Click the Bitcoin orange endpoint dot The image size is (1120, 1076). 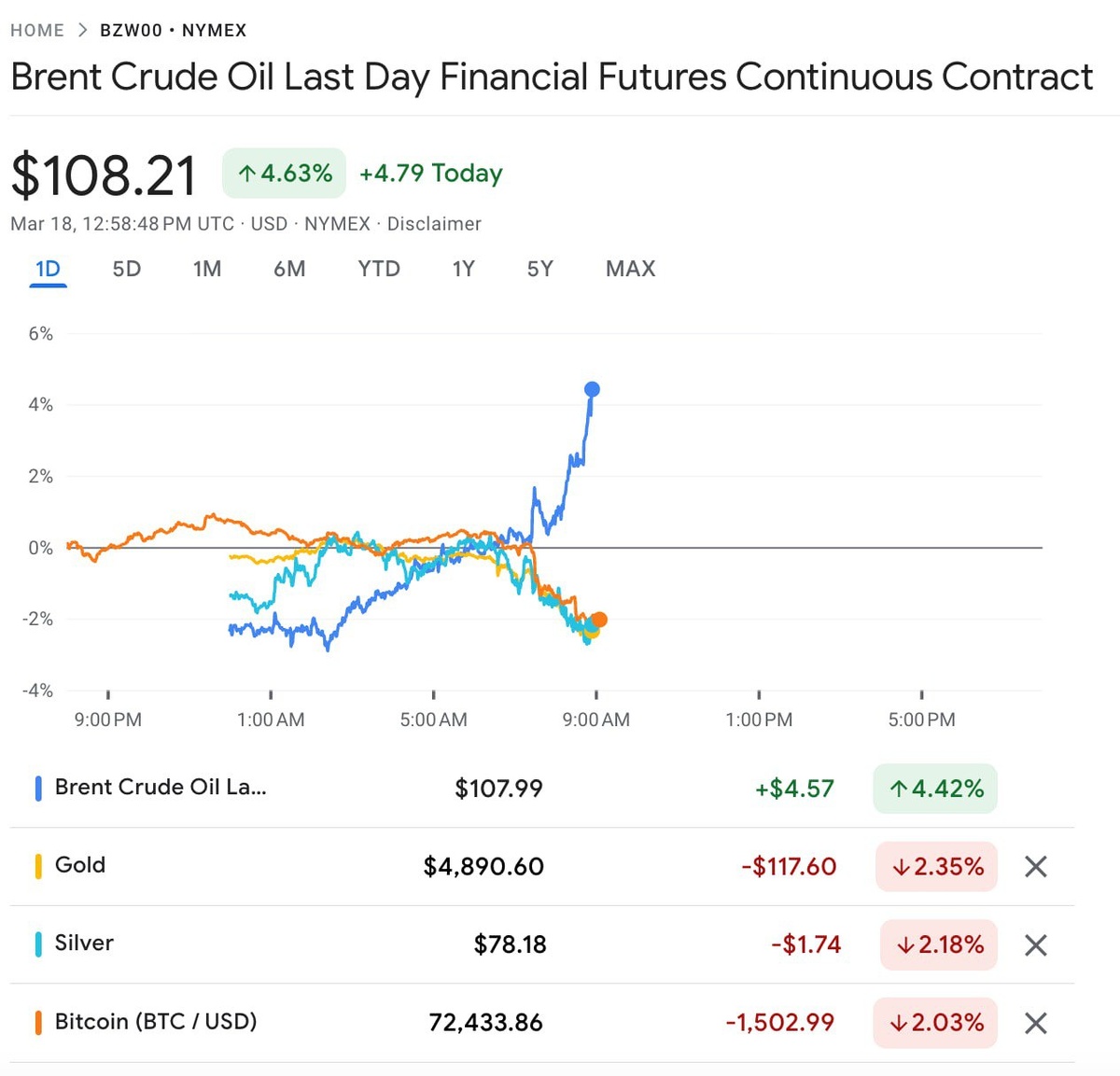tap(599, 620)
